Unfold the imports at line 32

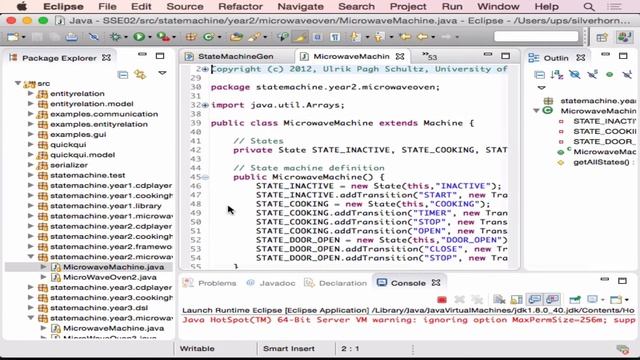click(205, 105)
